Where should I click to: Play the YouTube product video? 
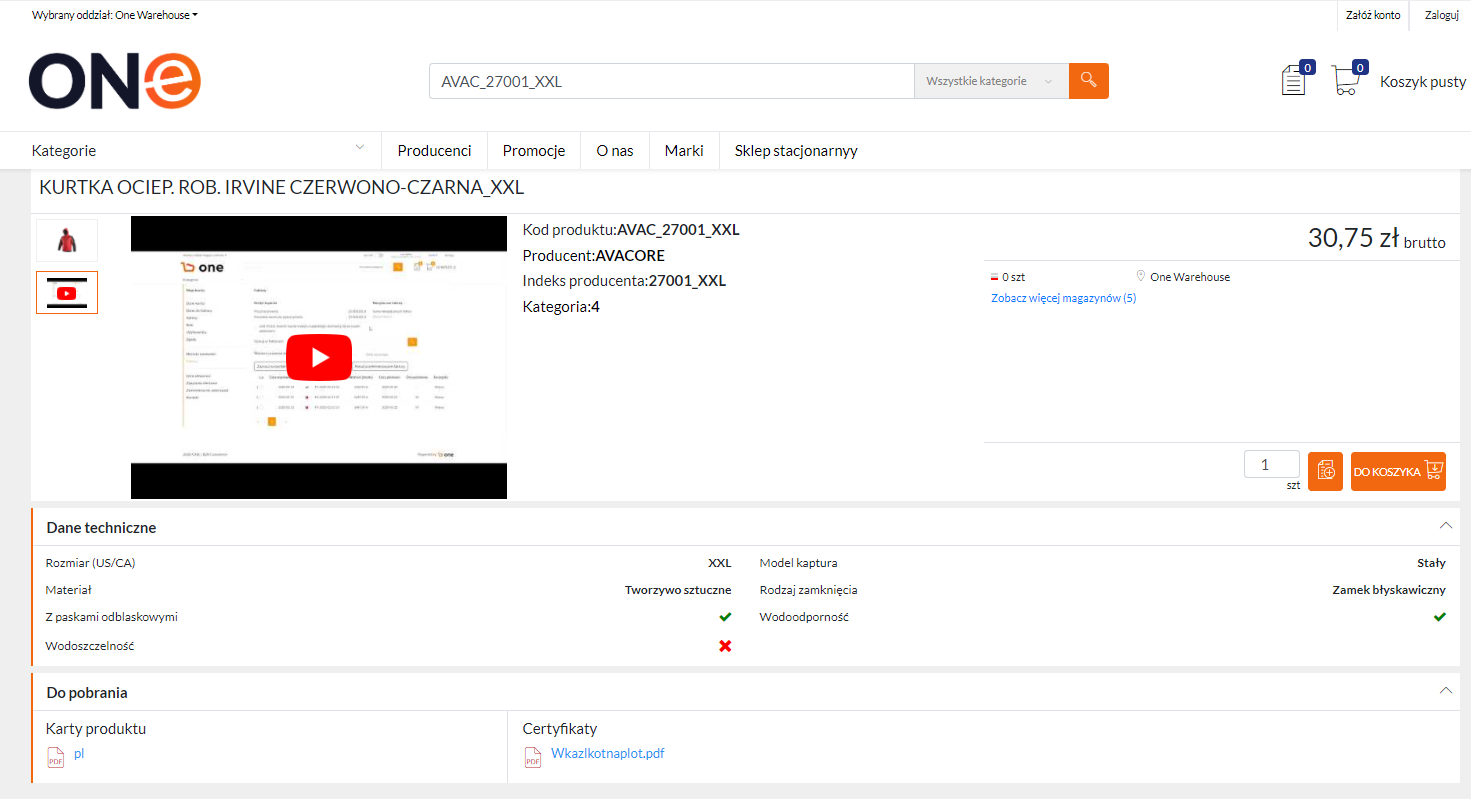click(319, 357)
